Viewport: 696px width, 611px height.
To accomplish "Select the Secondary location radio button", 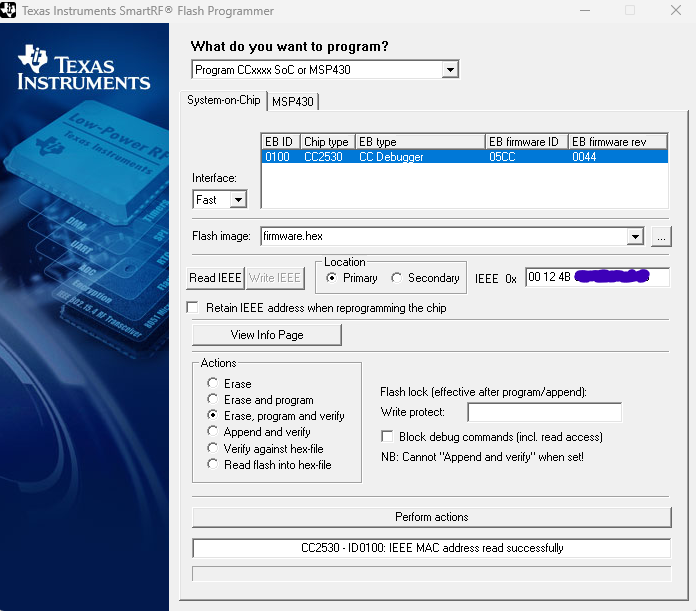I will pos(396,278).
